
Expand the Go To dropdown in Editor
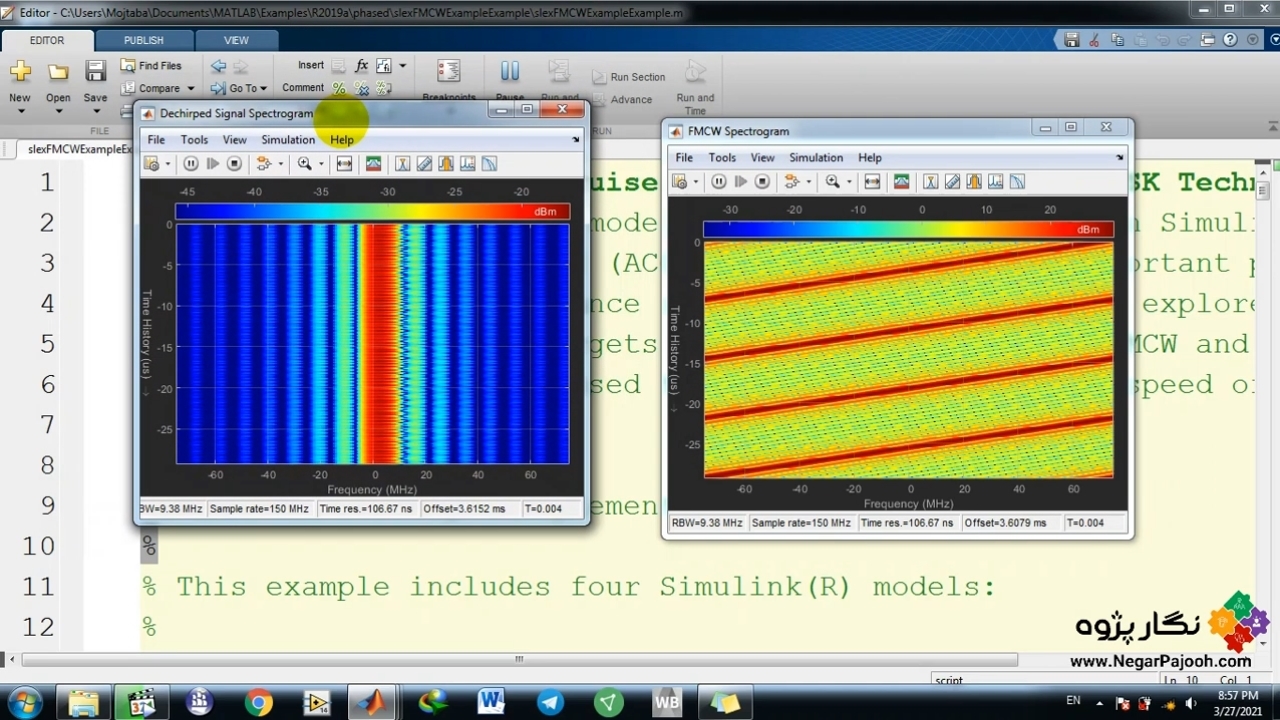pyautogui.click(x=263, y=89)
